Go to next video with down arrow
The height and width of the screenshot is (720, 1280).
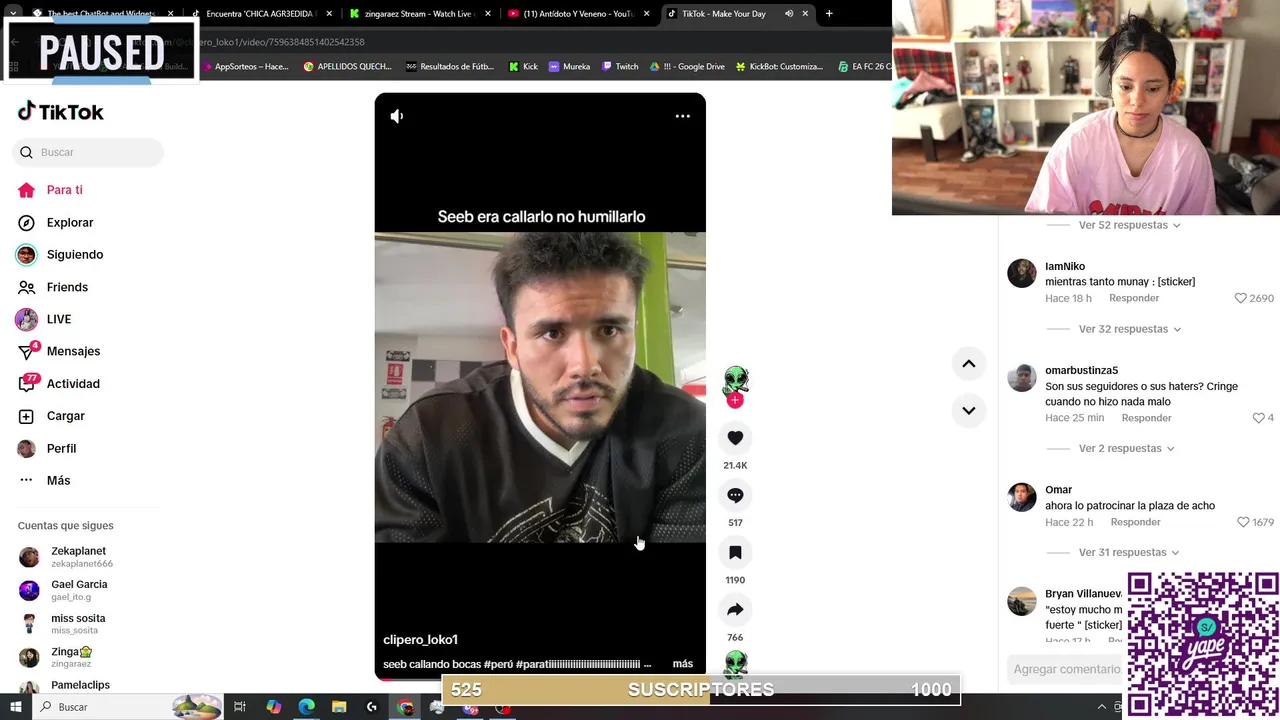tap(969, 410)
